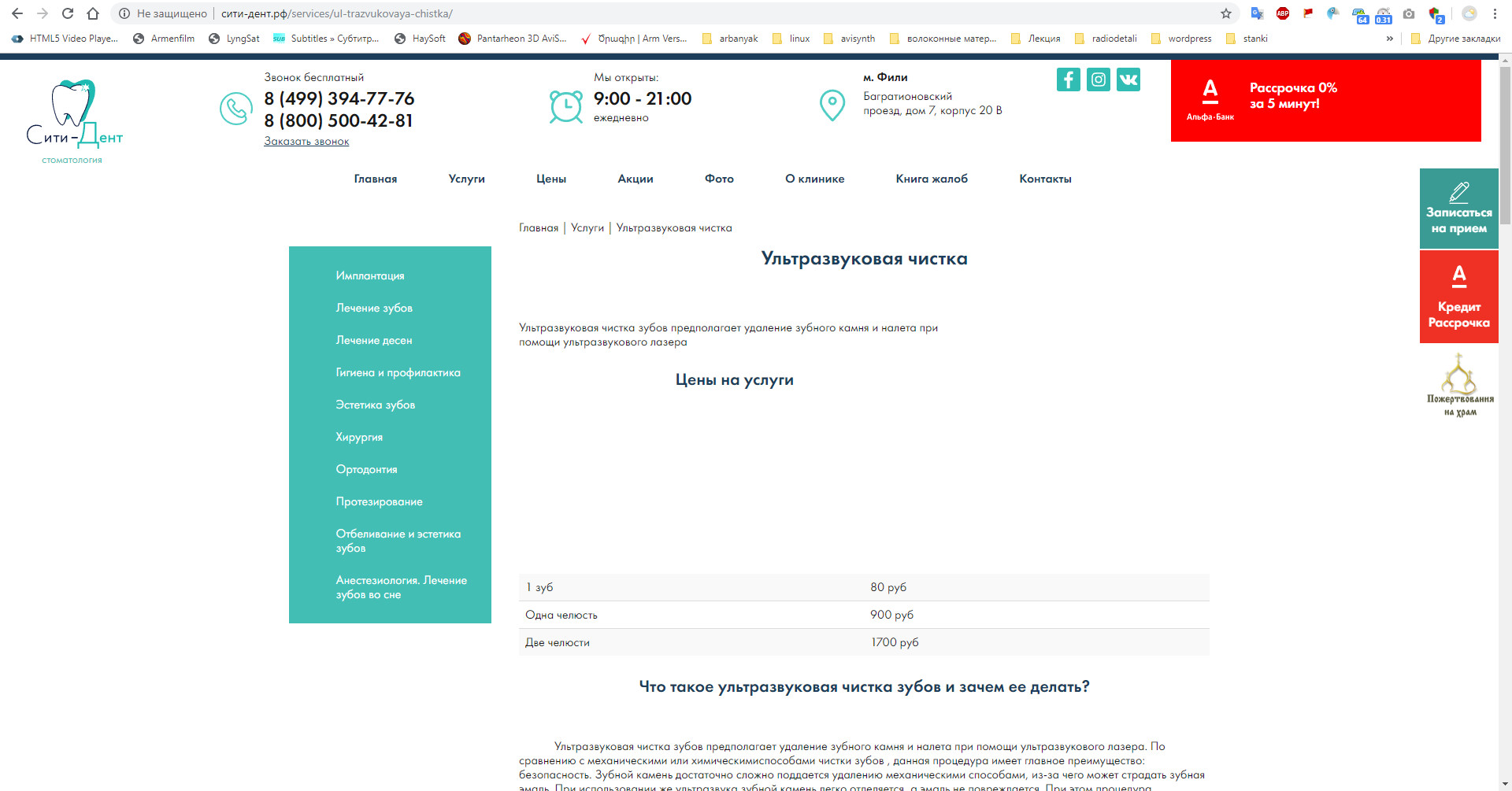Open the VK social icon
Viewport: 1512px width, 791px height.
[x=1128, y=79]
